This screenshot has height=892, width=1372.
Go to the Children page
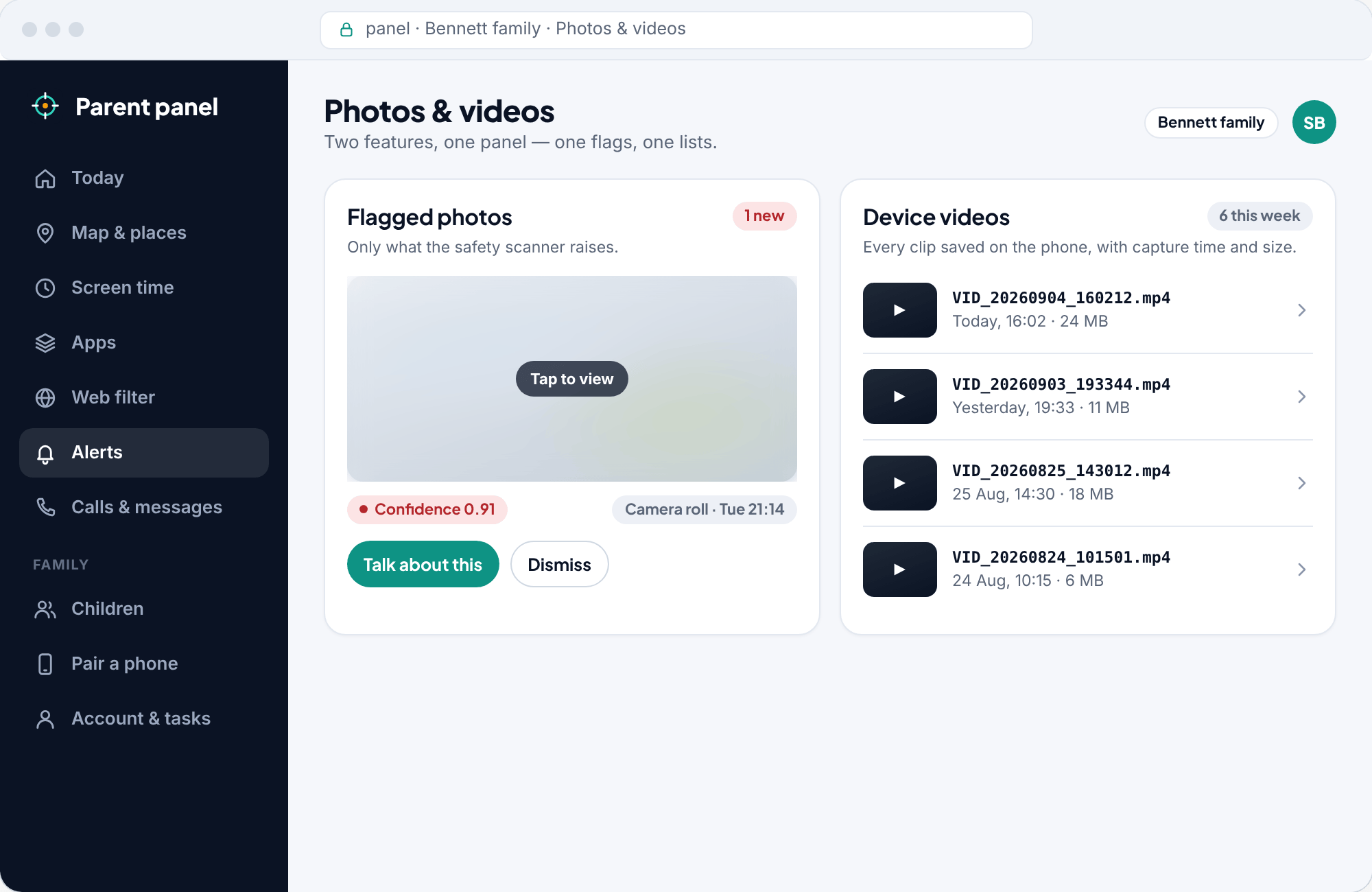144,609
